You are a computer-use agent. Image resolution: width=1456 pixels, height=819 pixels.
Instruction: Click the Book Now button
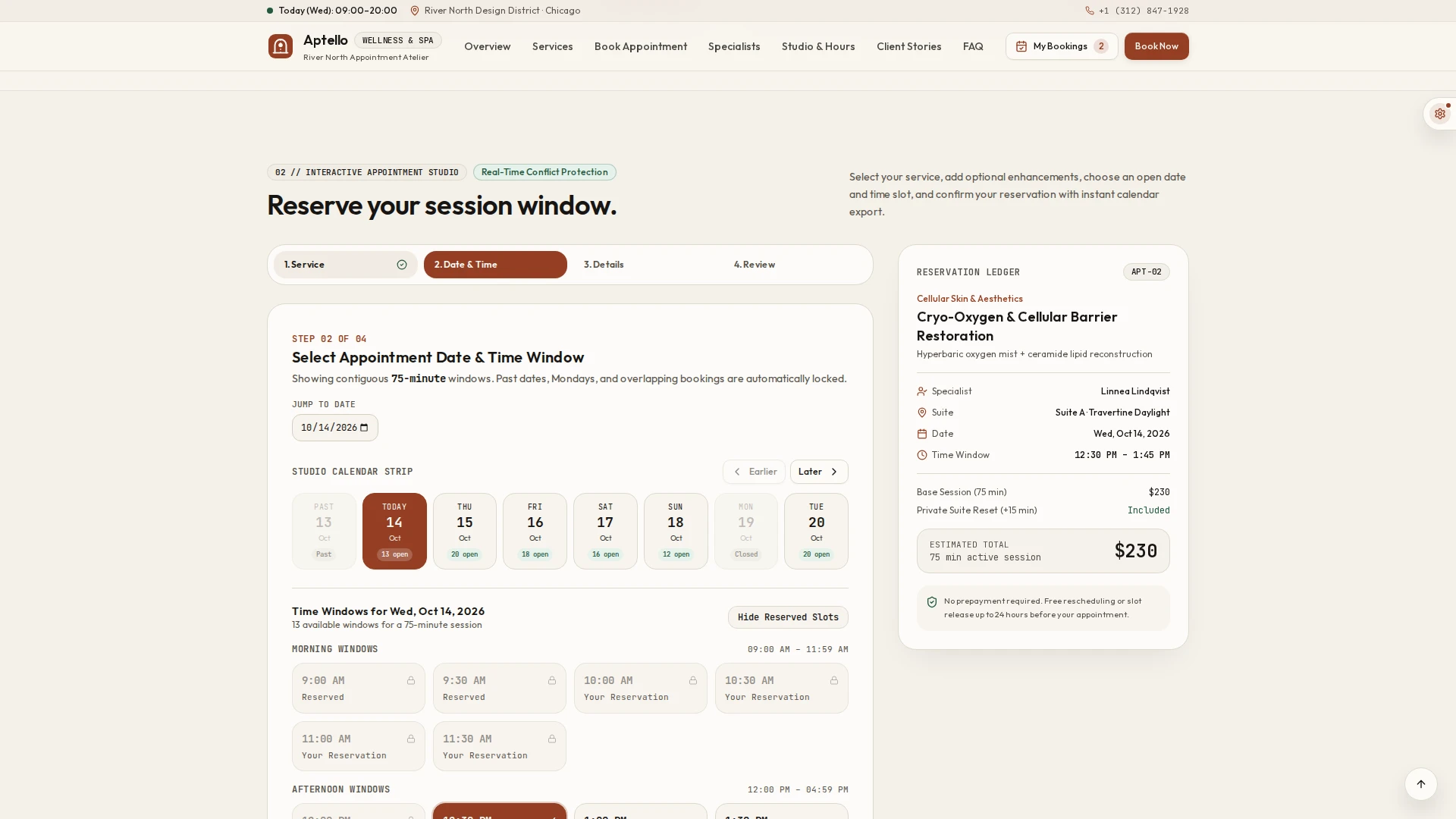(1156, 46)
